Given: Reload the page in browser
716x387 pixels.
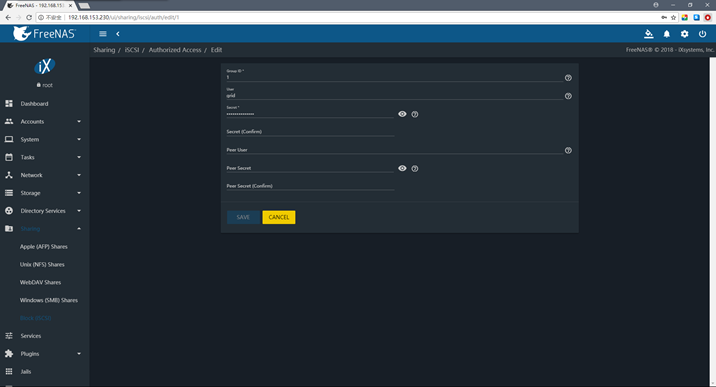Looking at the screenshot, I should point(29,17).
